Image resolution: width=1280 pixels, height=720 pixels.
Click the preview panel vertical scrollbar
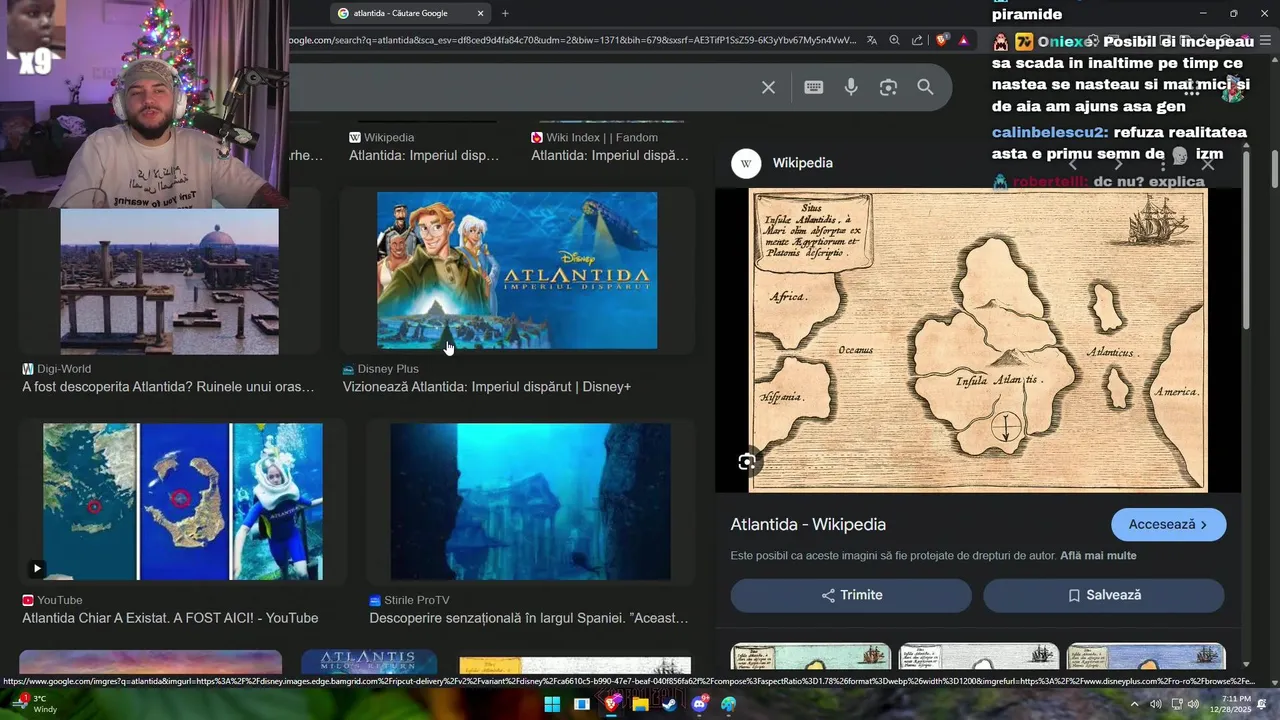pyautogui.click(x=1246, y=240)
